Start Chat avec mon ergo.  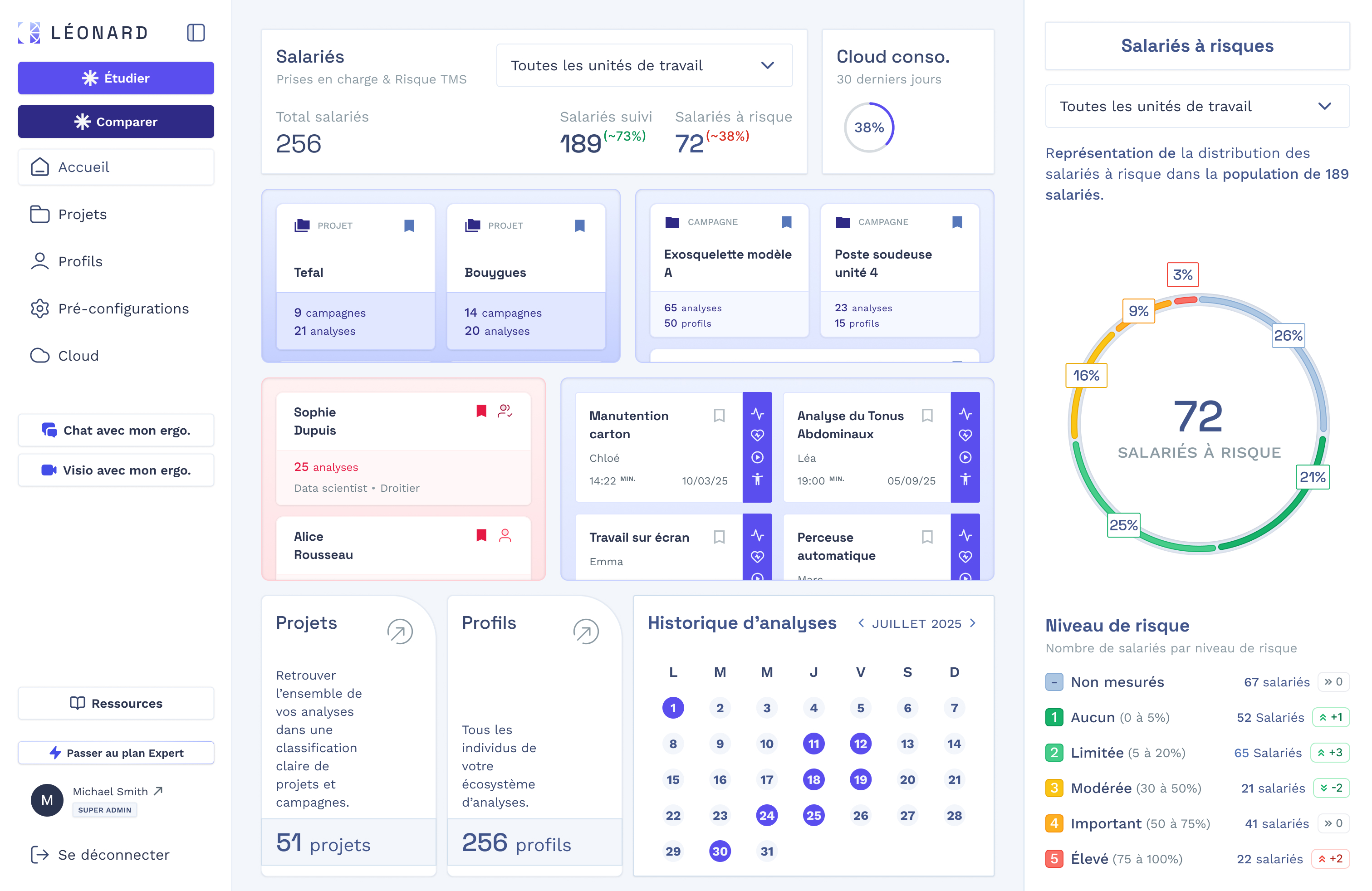click(116, 431)
